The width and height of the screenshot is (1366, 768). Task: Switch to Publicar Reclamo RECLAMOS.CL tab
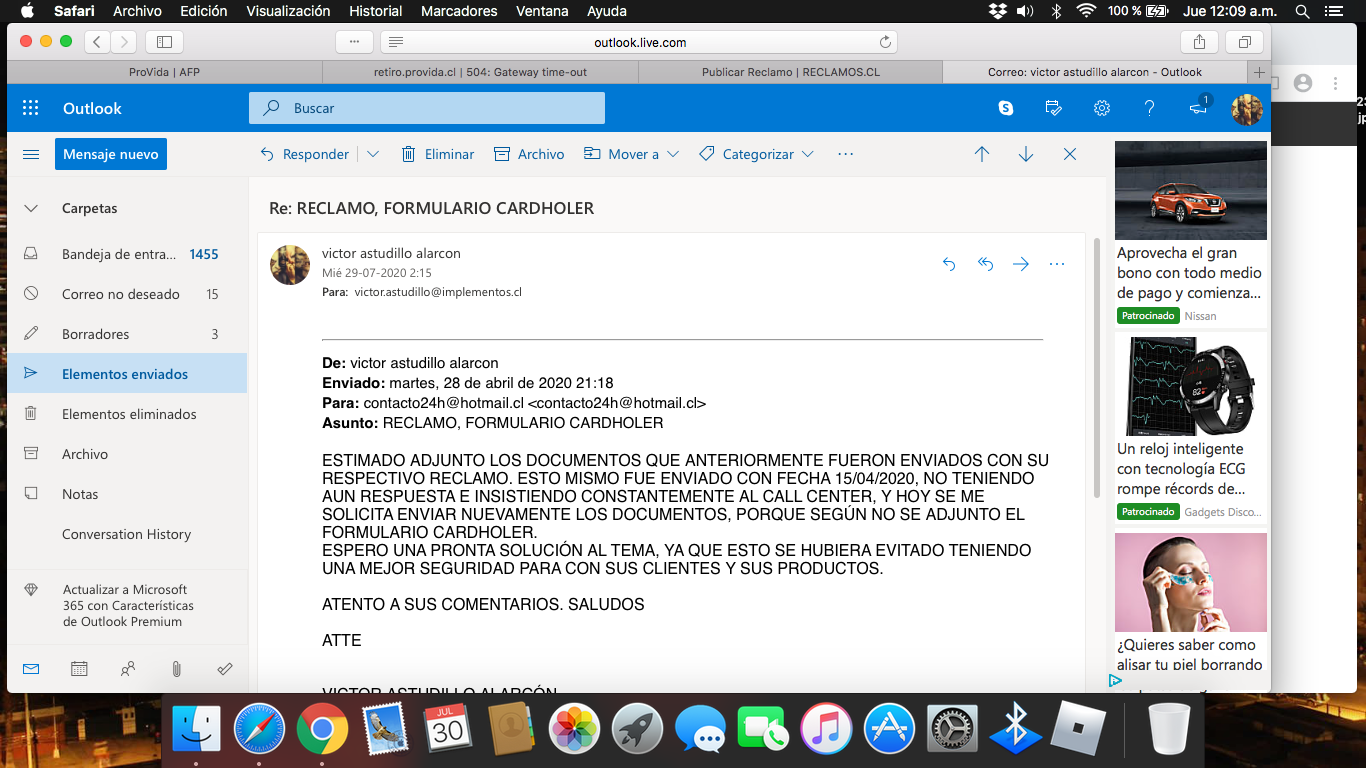coord(790,72)
